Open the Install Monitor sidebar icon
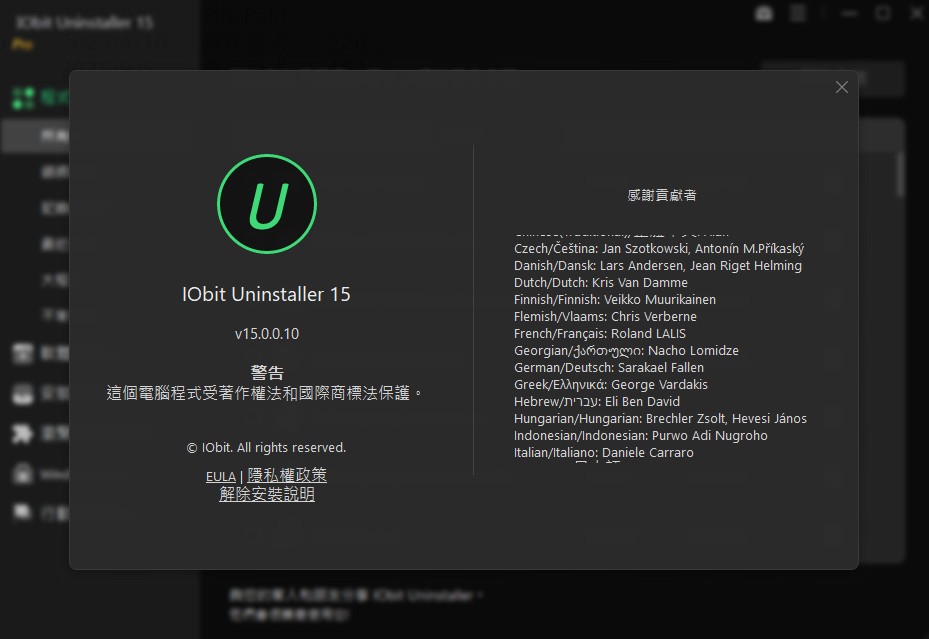This screenshot has height=639, width=929. (24, 393)
